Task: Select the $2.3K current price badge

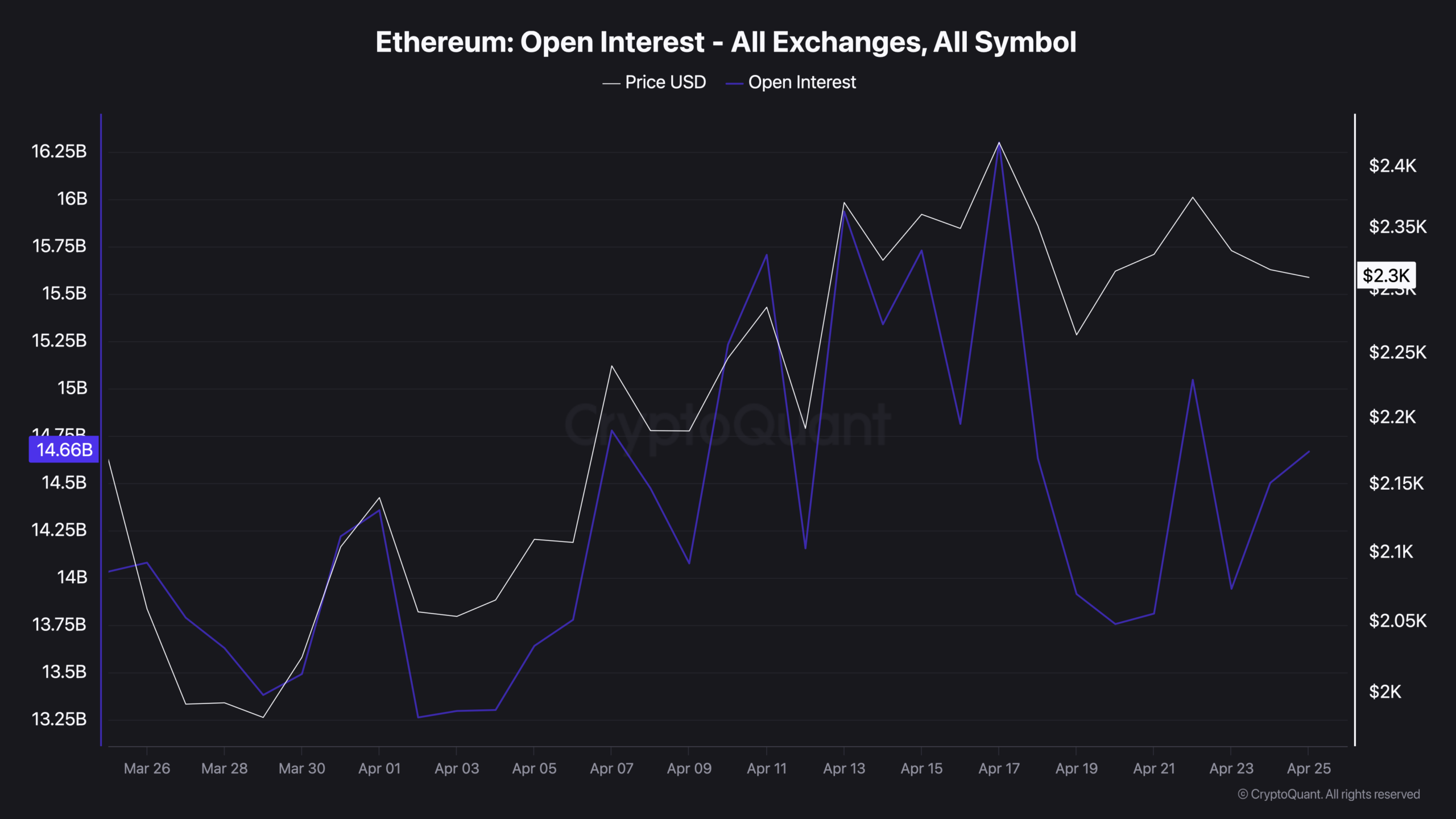Action: pos(1386,276)
